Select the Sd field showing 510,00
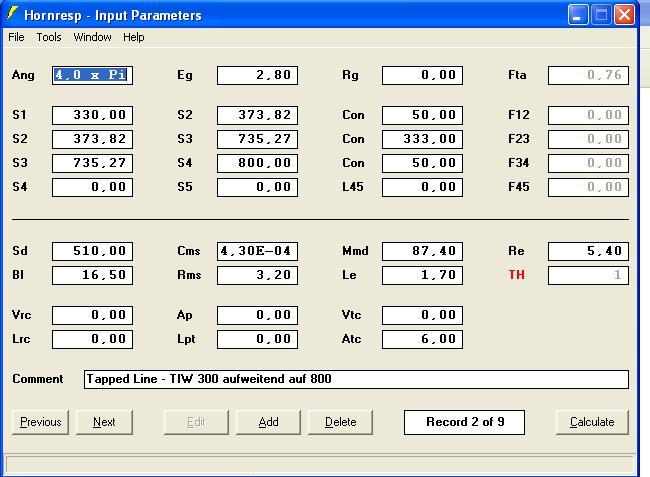 pyautogui.click(x=92, y=251)
